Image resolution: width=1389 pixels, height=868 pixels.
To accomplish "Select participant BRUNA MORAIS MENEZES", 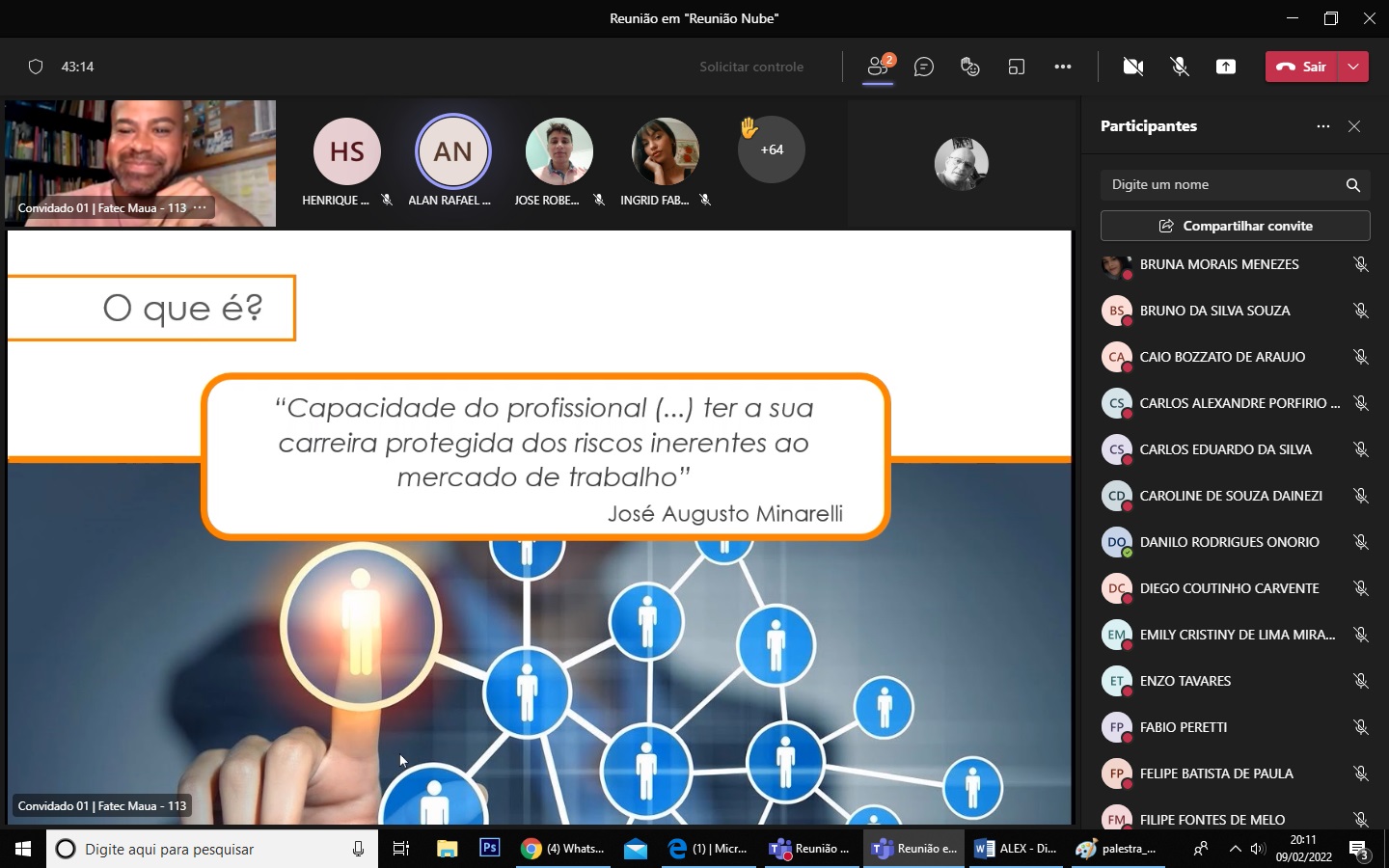I will (x=1219, y=264).
